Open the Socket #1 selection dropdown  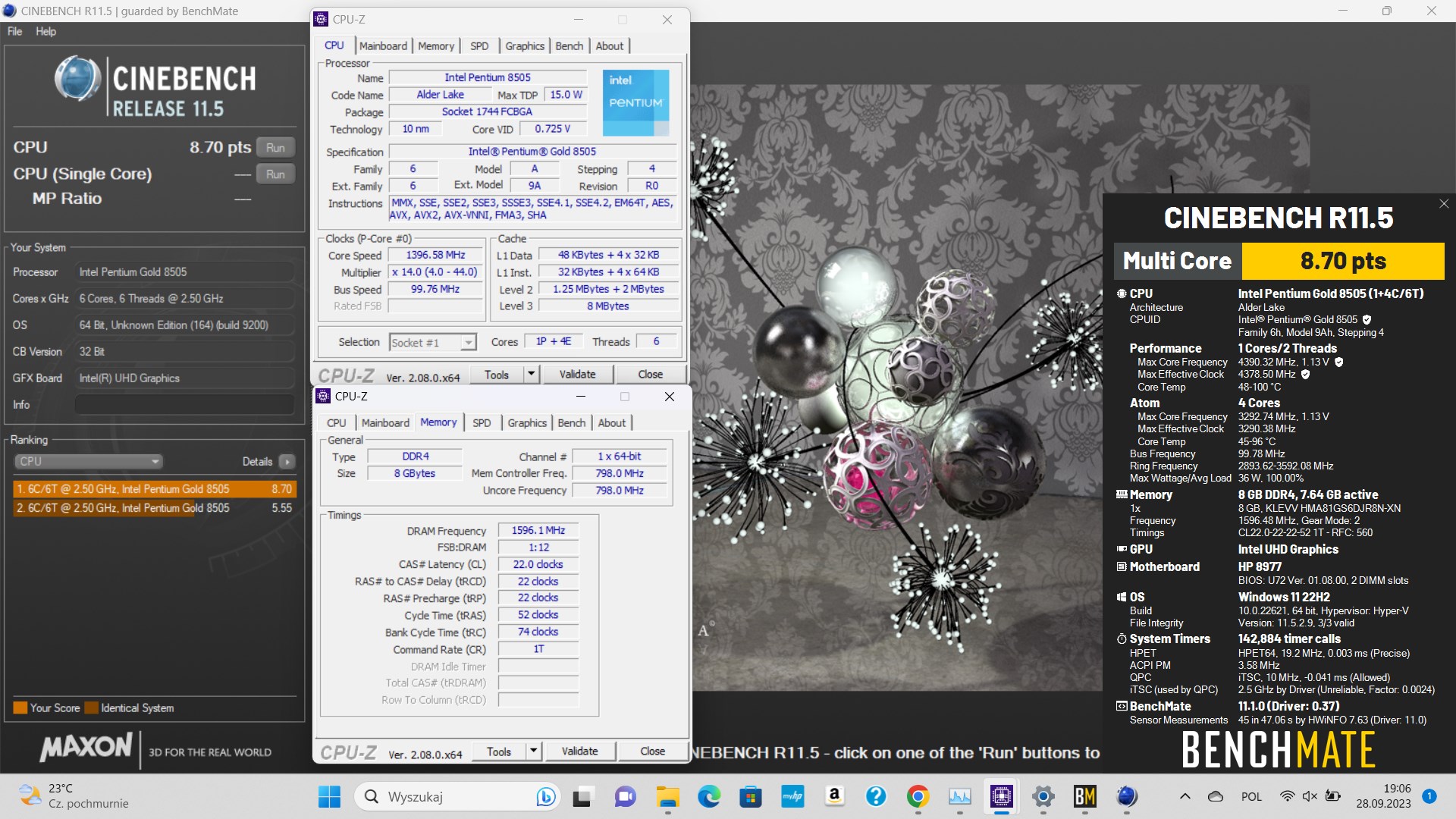coord(433,343)
